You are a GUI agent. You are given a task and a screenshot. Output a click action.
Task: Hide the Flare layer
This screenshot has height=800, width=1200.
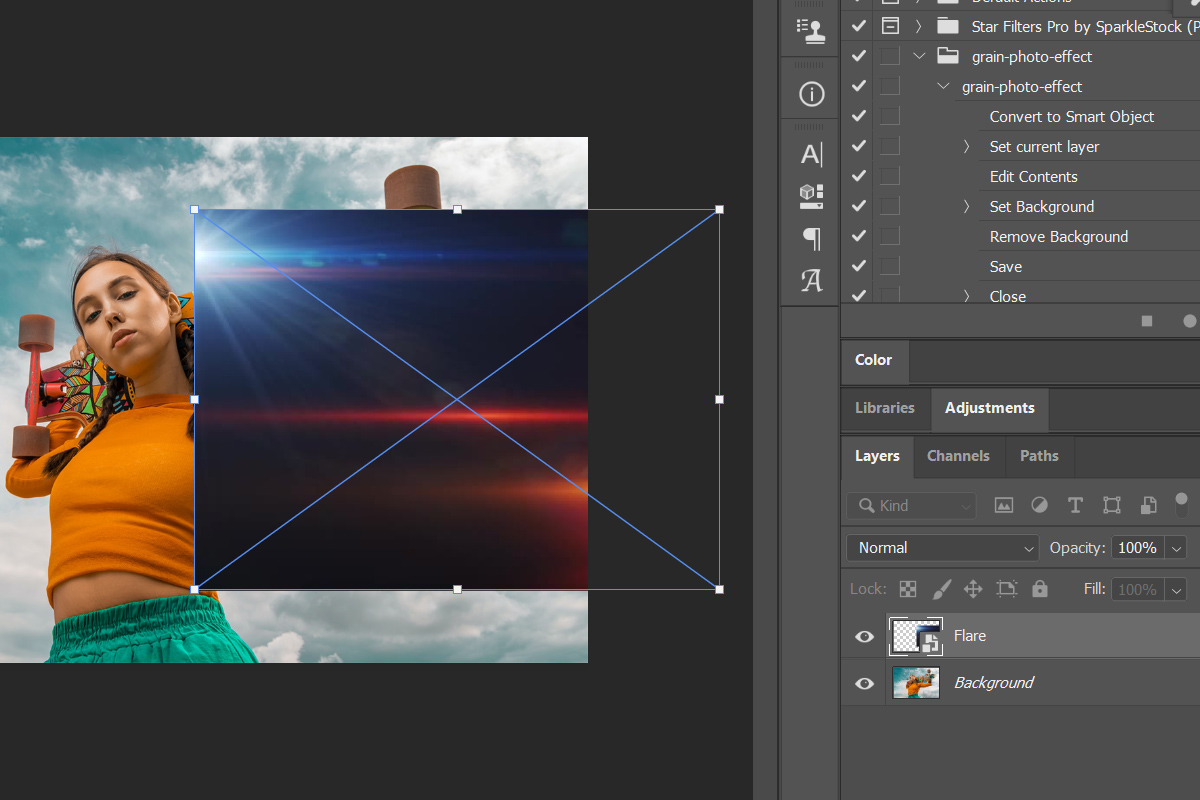point(864,637)
